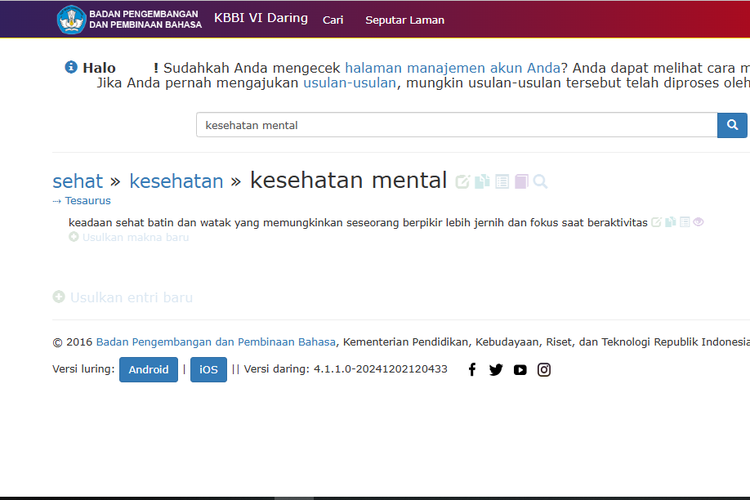Open the usulan-usulan link

click(x=350, y=83)
